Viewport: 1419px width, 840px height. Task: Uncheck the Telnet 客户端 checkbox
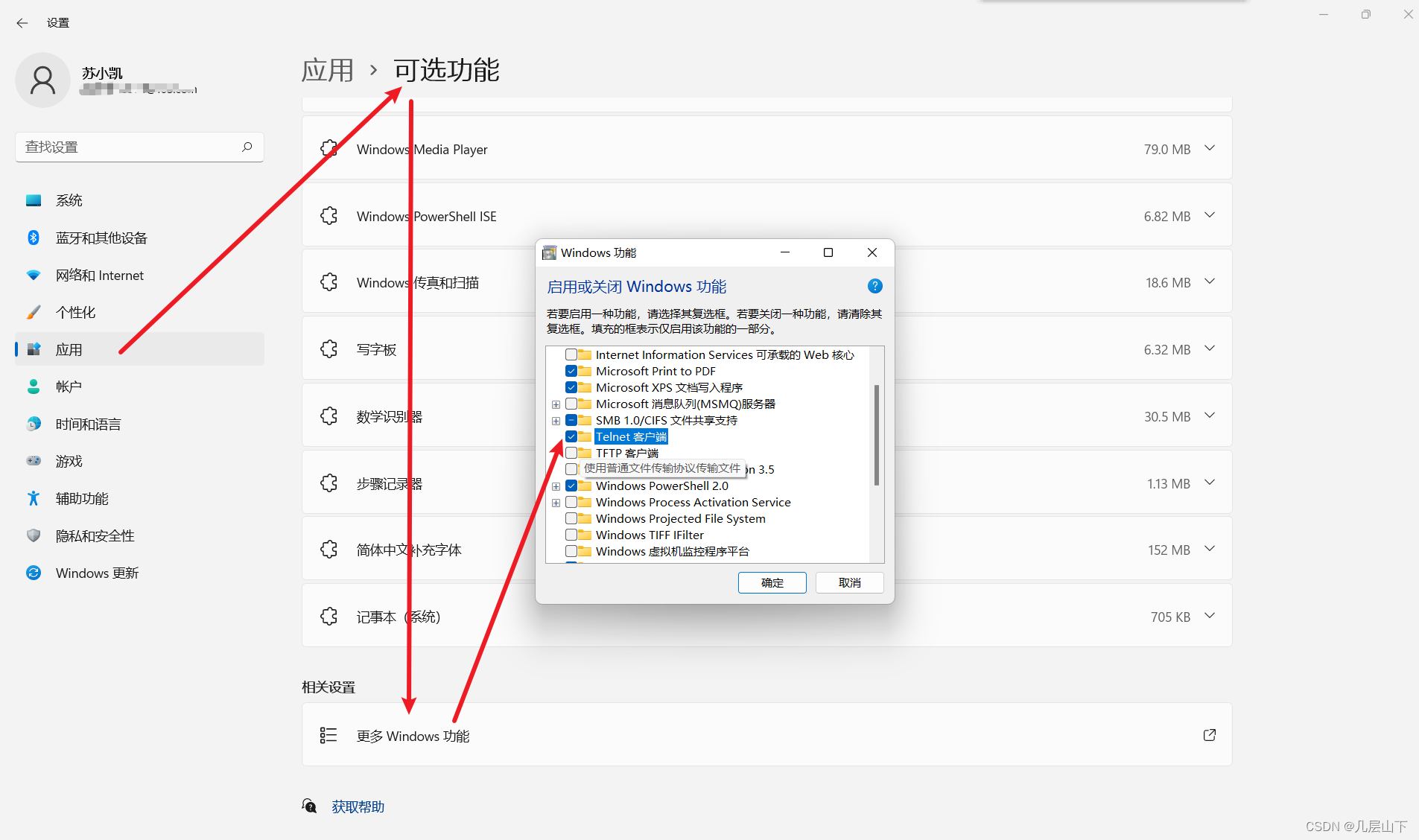click(571, 436)
